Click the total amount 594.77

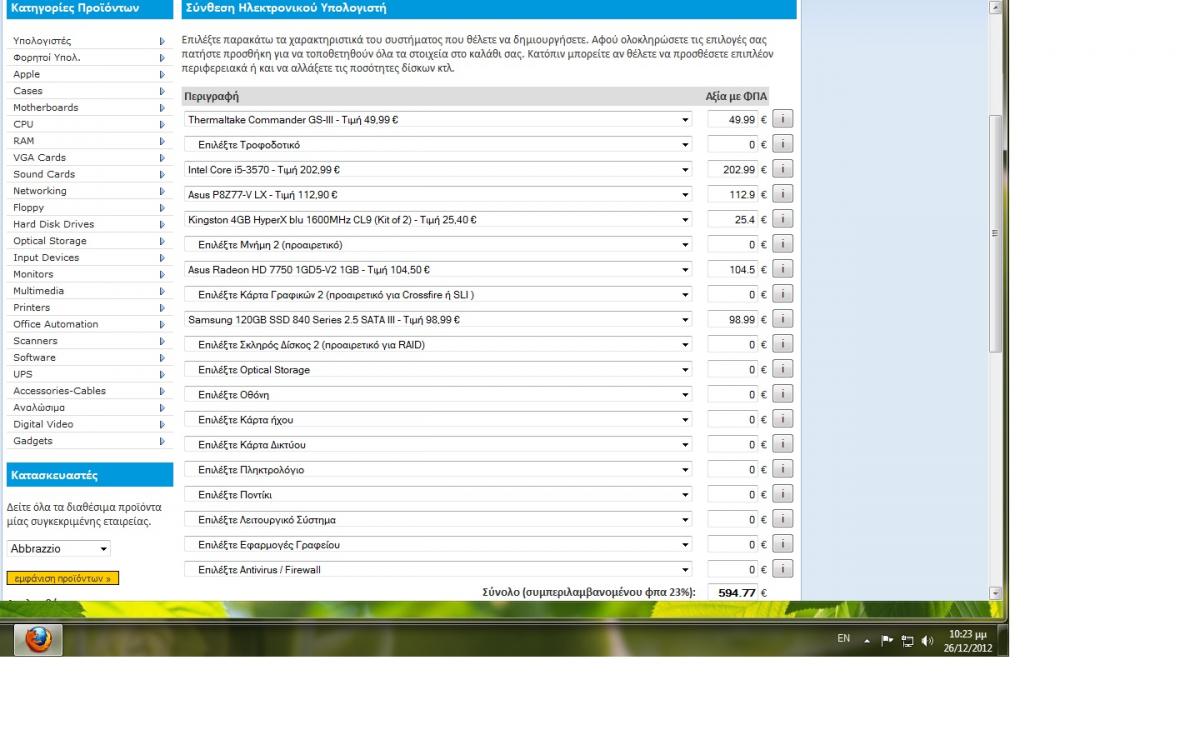(737, 593)
